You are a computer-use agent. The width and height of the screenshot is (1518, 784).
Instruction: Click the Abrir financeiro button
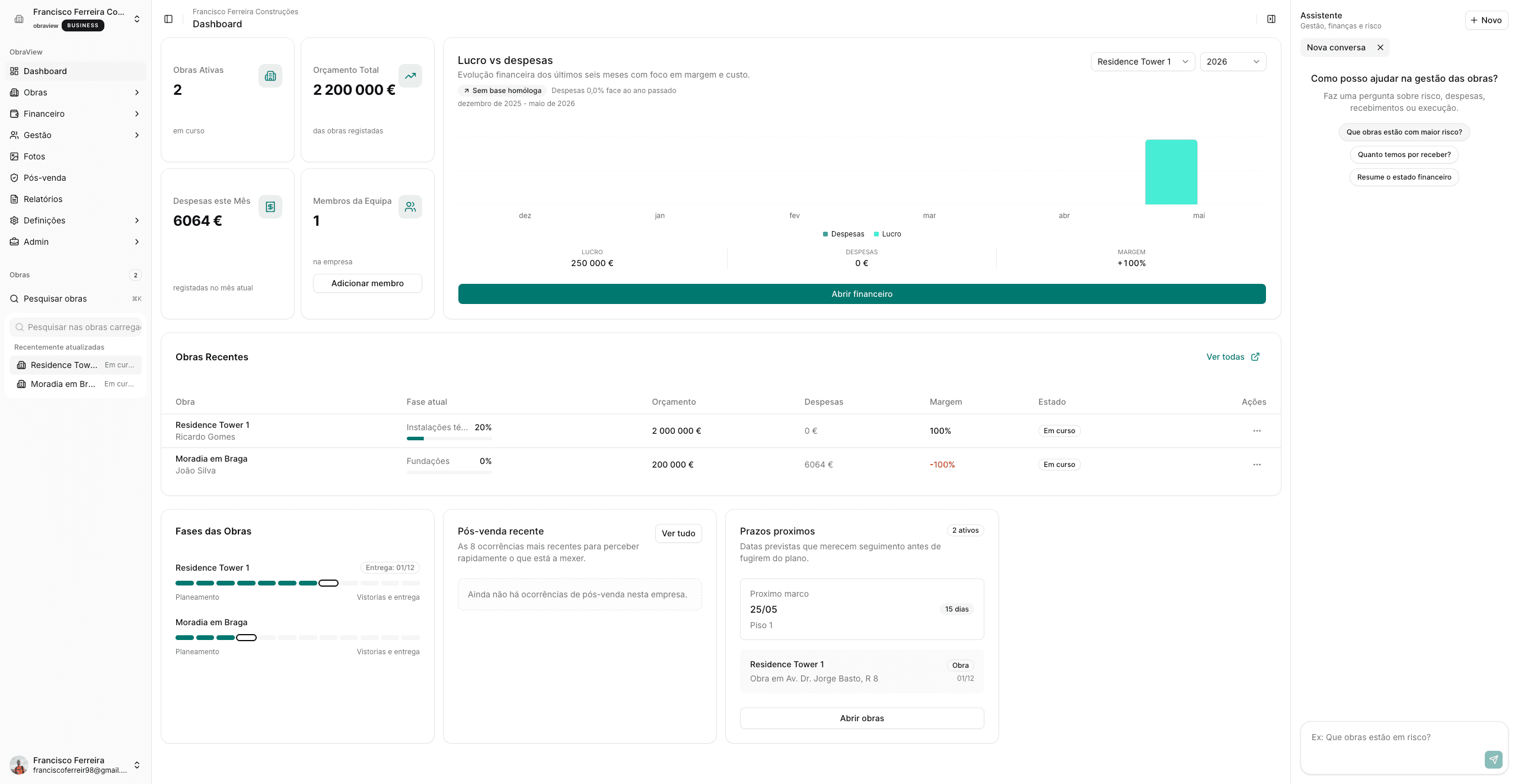tap(862, 294)
